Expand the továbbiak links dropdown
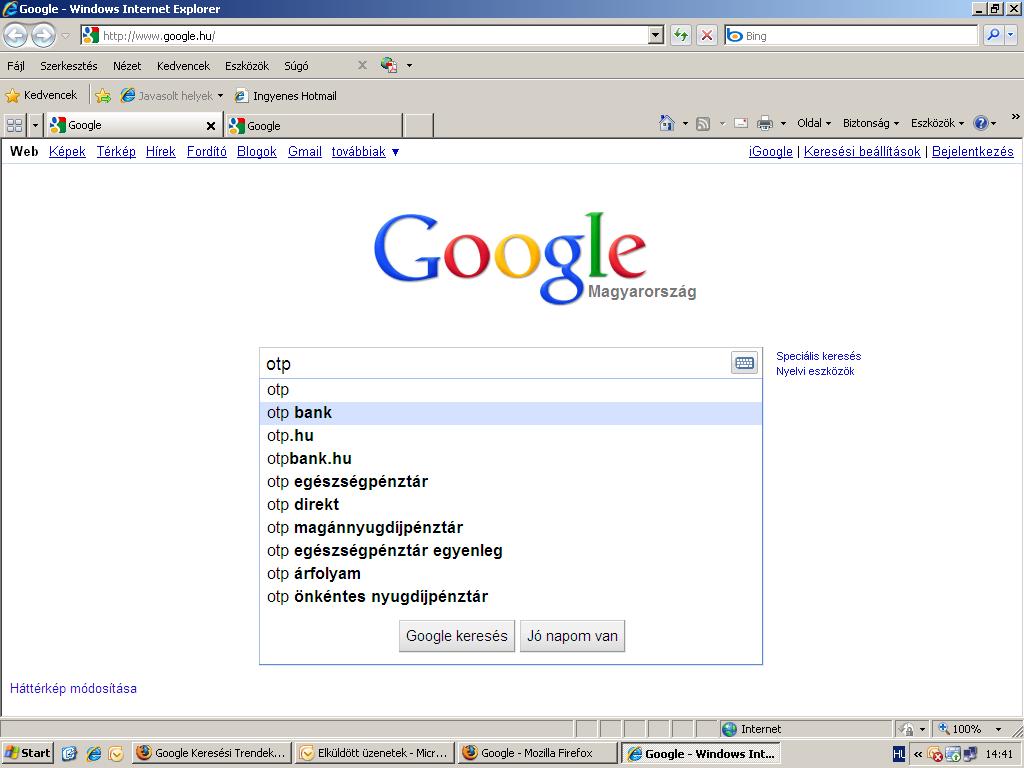This screenshot has width=1024, height=768. click(x=365, y=152)
